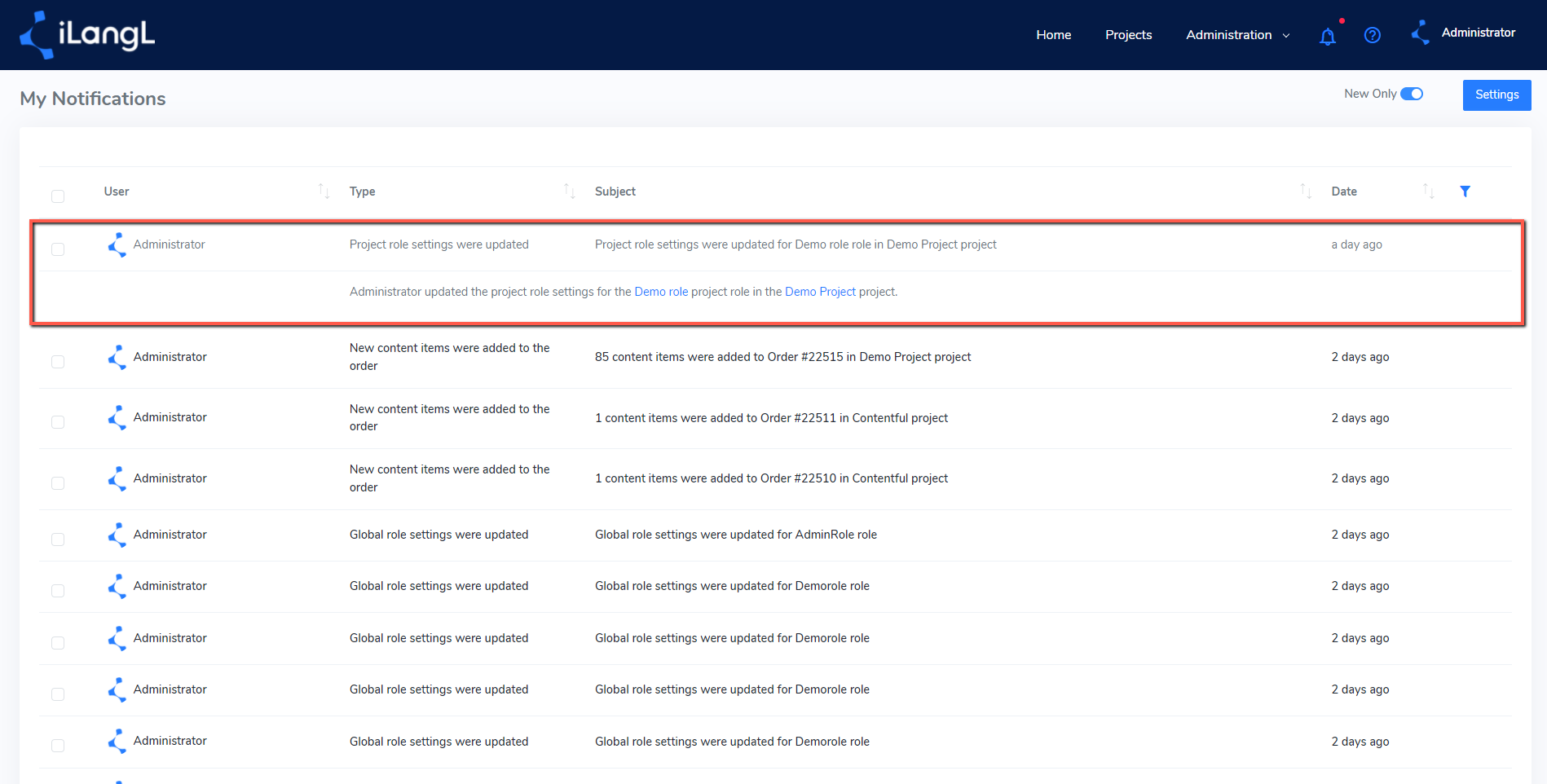Screen dimensions: 1547x784
Task: Sort by Date column arrows
Action: (x=1429, y=192)
